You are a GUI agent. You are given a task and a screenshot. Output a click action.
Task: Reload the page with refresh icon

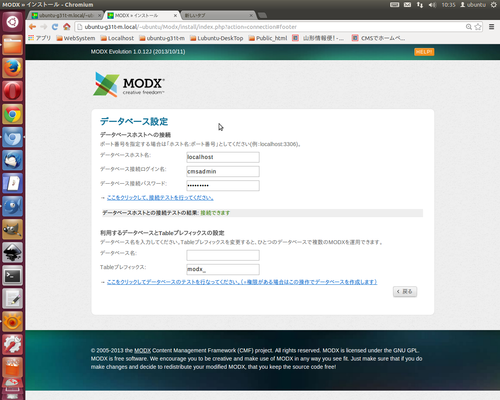55,27
